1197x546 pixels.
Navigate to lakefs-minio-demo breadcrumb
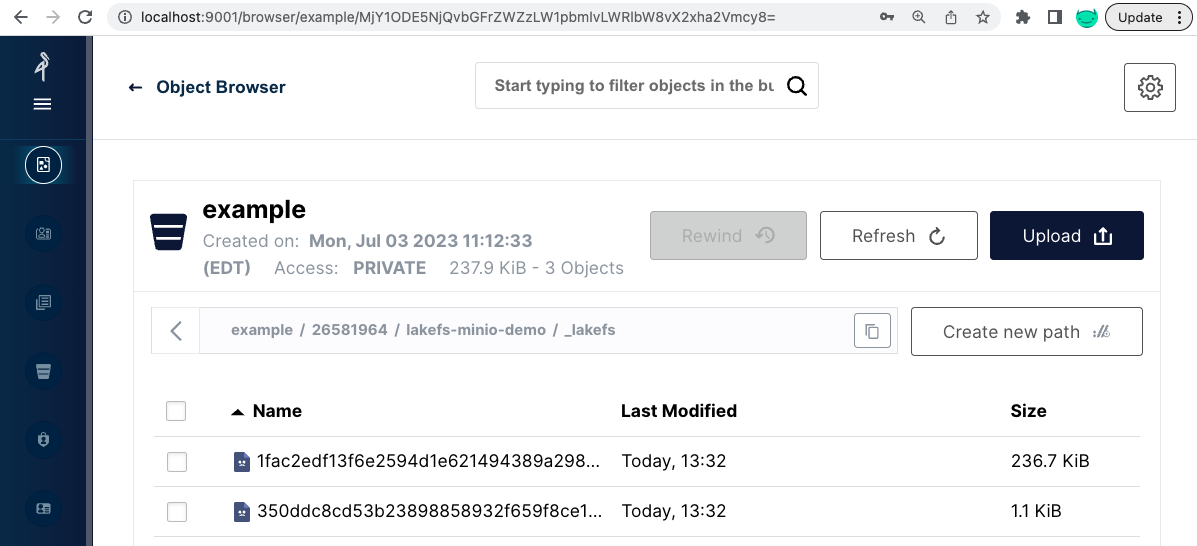476,330
